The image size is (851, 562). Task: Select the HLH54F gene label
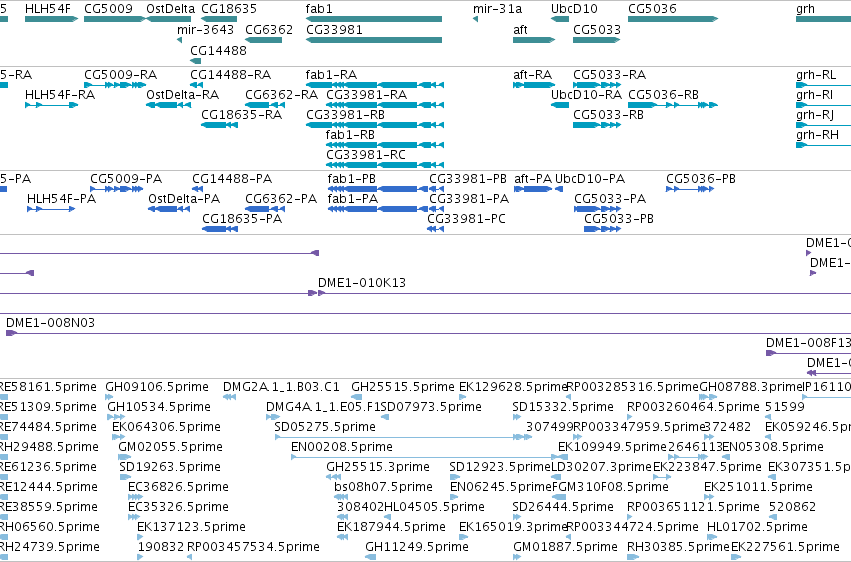coord(48,9)
